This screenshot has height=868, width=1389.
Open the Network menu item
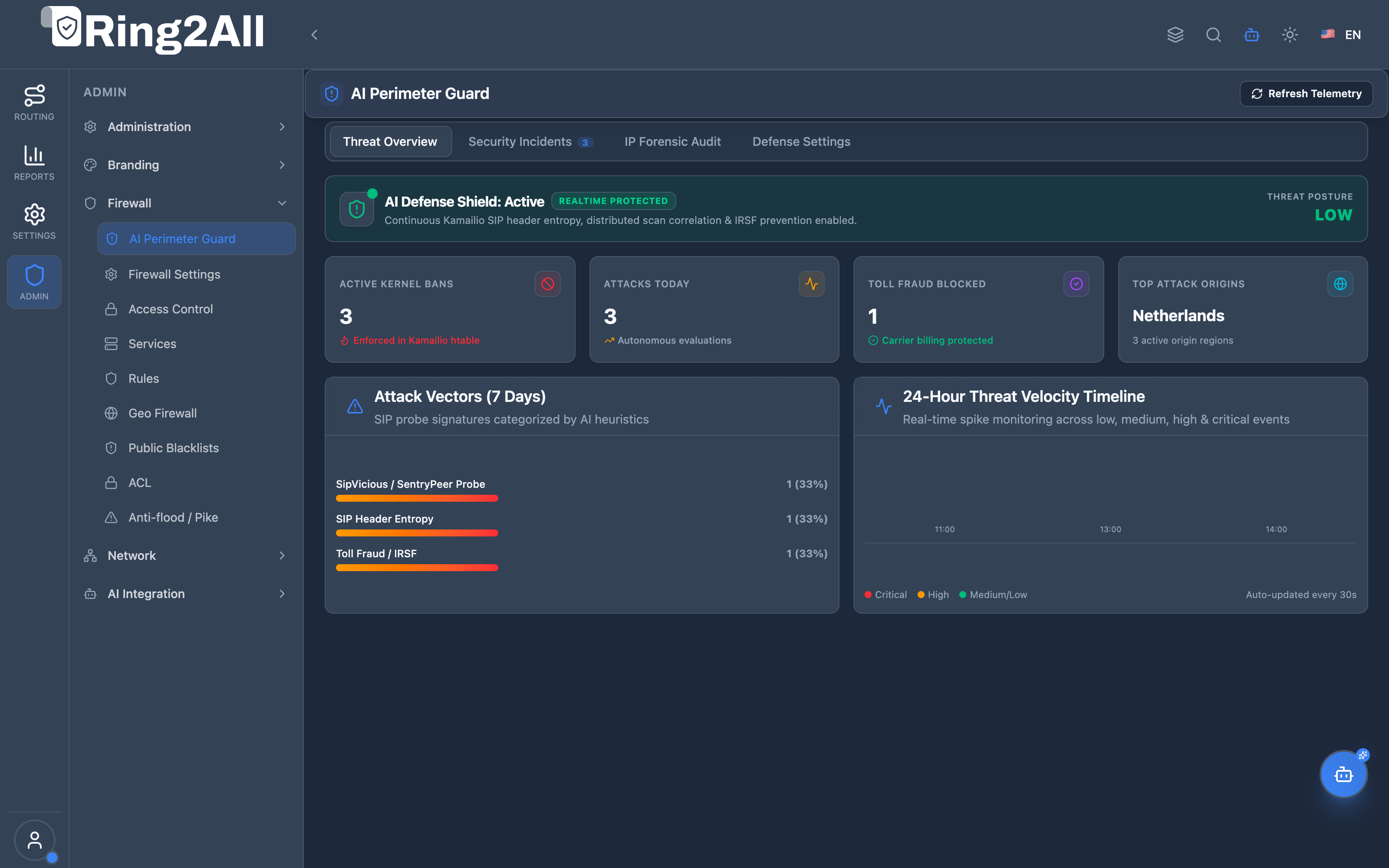coord(186,556)
